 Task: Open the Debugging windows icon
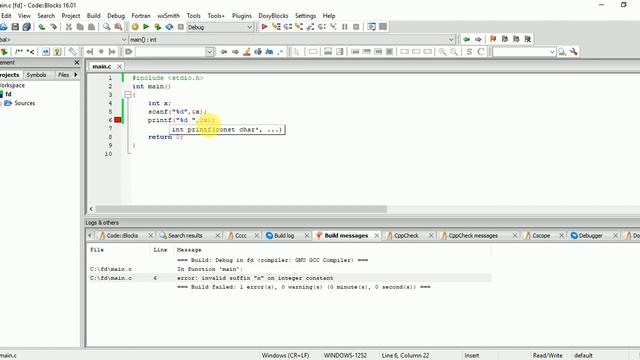point(371,27)
